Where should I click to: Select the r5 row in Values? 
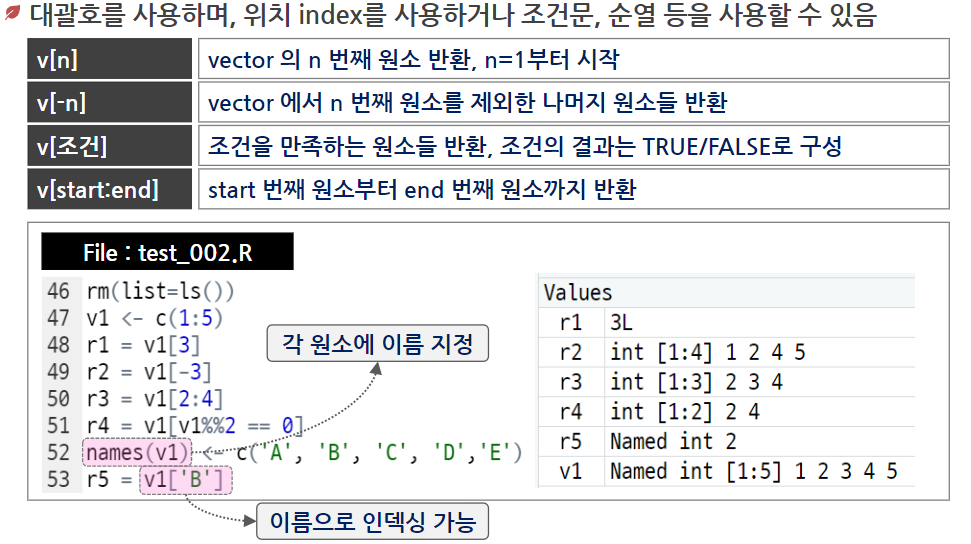(726, 441)
